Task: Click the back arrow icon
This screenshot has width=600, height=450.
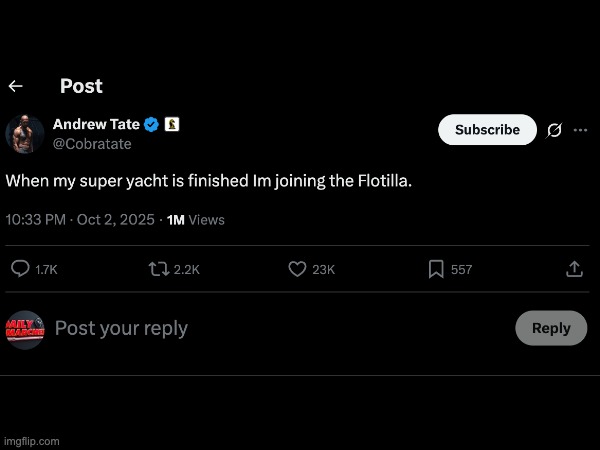Action: click(16, 87)
